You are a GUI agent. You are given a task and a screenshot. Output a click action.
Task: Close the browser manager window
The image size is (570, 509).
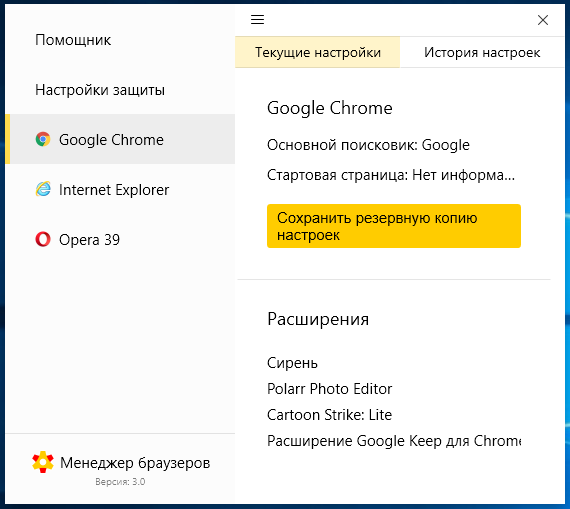(543, 20)
